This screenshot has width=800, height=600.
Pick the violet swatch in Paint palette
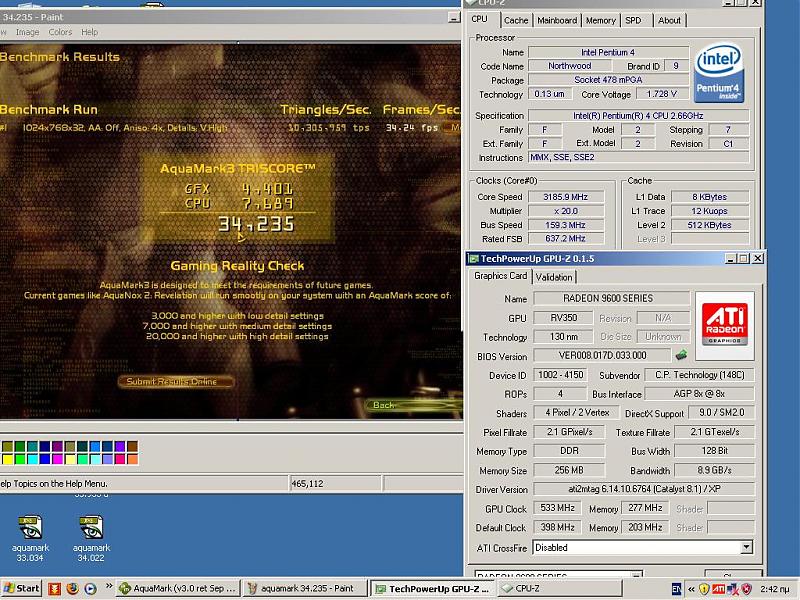(119, 447)
